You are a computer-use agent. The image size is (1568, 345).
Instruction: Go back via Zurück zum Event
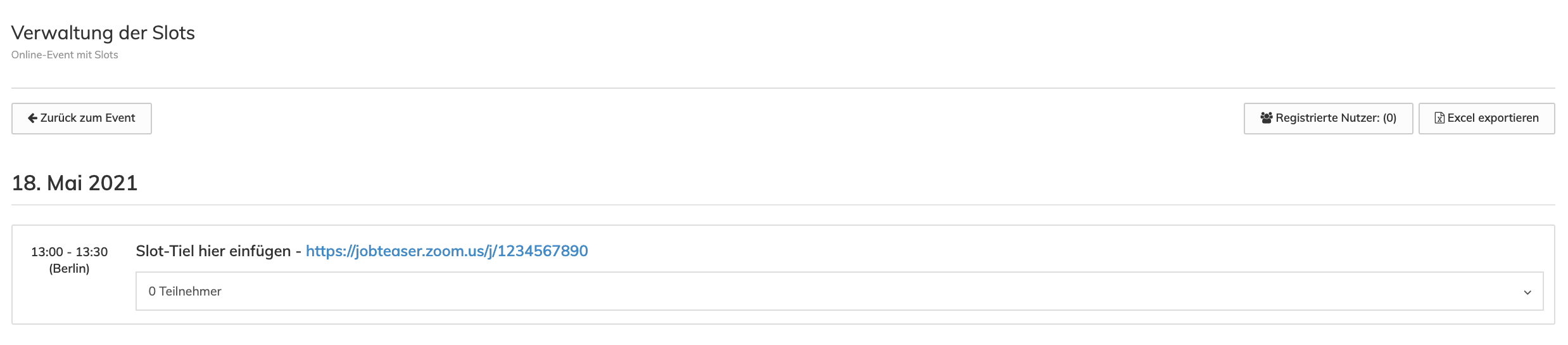(x=82, y=119)
